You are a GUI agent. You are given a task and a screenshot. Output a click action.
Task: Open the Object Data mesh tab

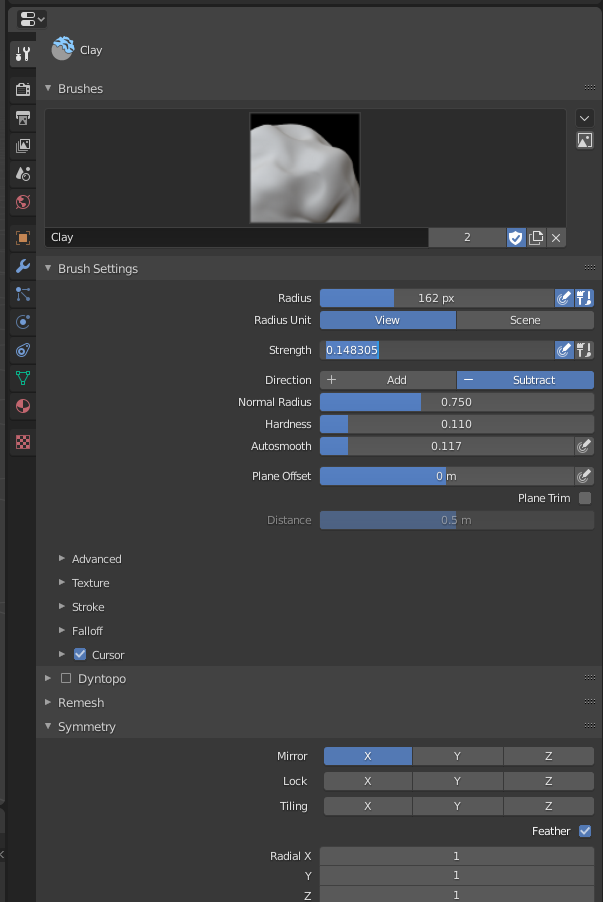click(23, 378)
